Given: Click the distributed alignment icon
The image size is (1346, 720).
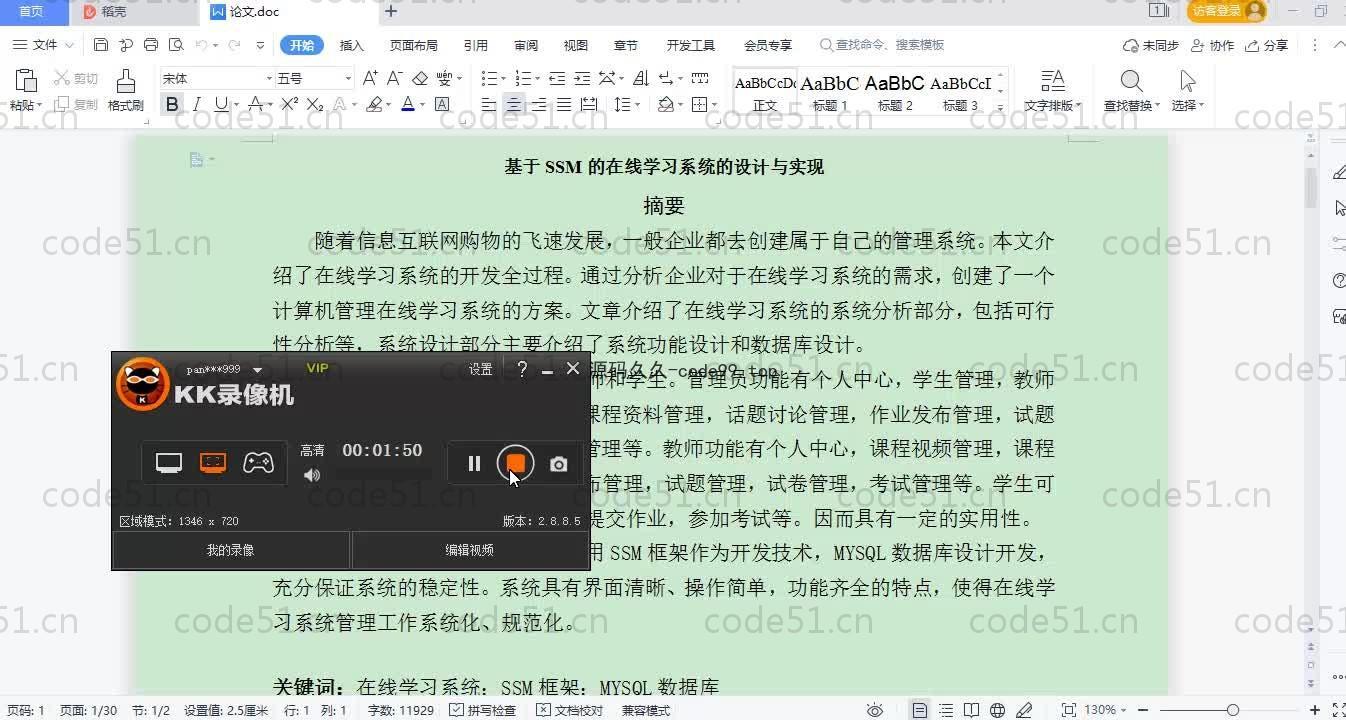Looking at the screenshot, I should click(589, 104).
